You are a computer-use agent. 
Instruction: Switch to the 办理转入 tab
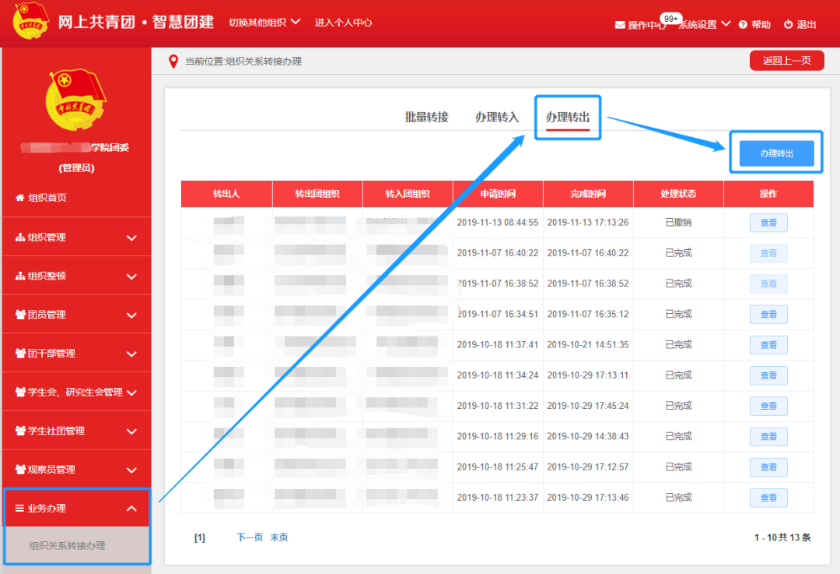click(497, 117)
